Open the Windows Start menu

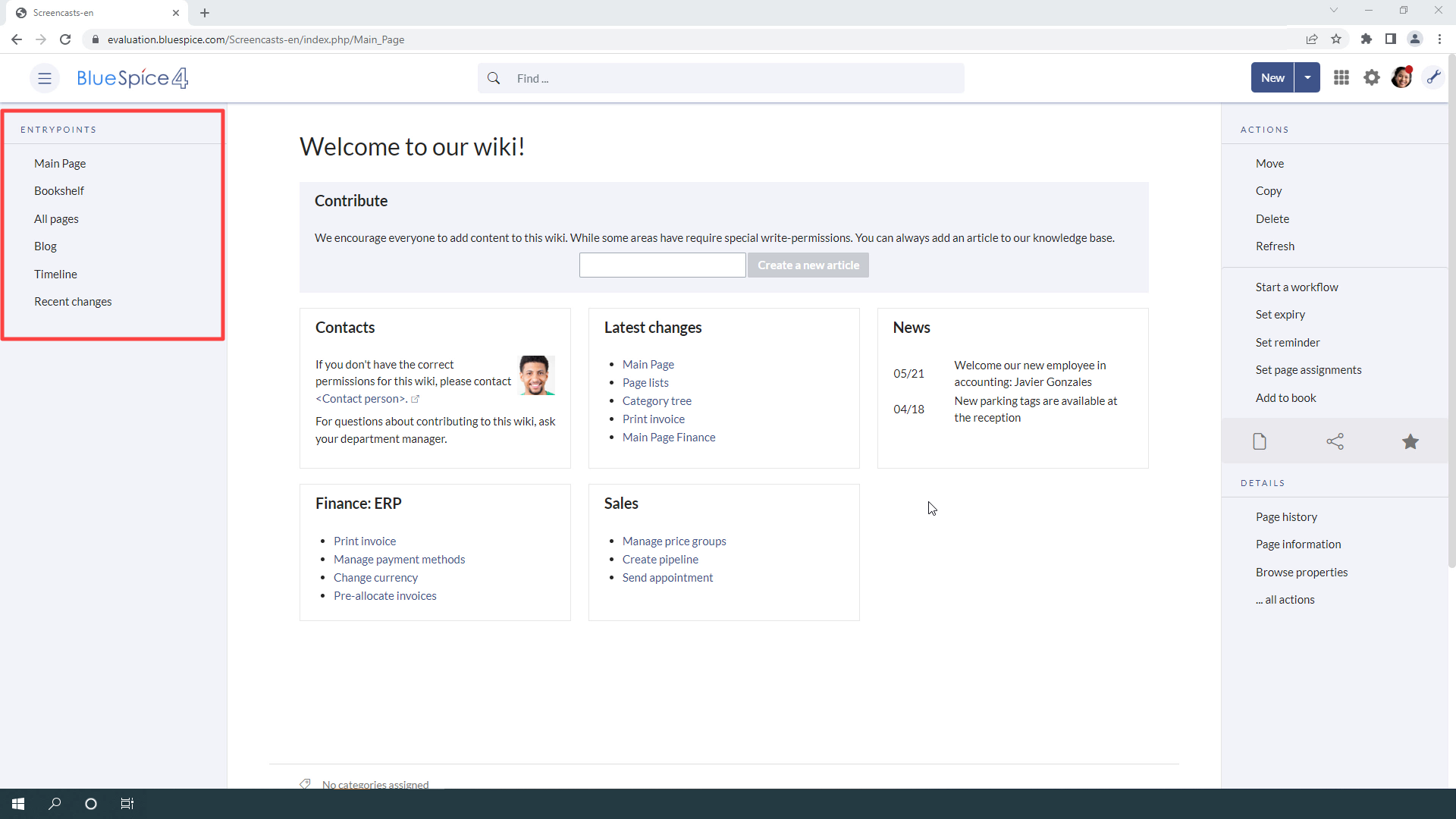coord(18,804)
